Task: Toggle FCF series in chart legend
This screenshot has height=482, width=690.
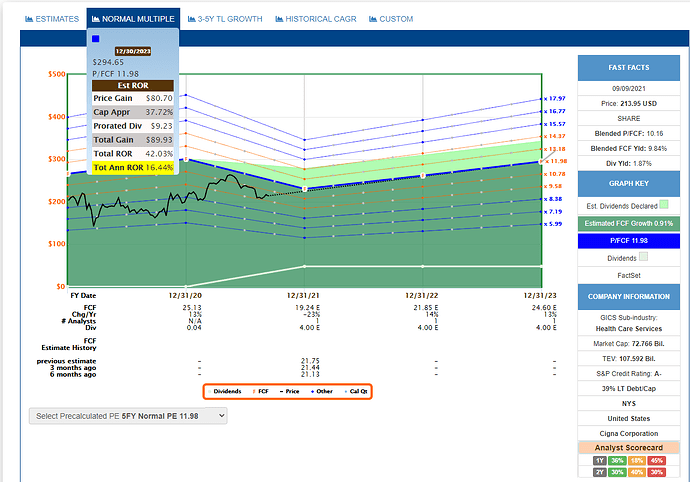Action: point(261,391)
